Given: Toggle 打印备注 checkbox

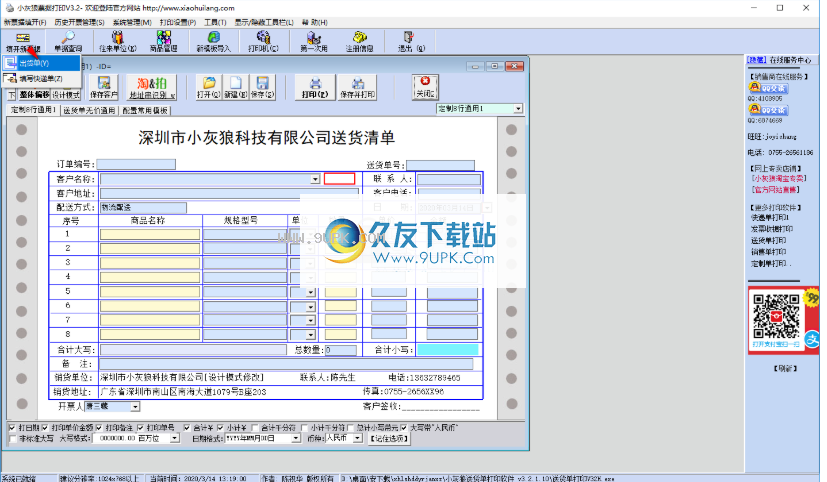Looking at the screenshot, I should pyautogui.click(x=99, y=428).
